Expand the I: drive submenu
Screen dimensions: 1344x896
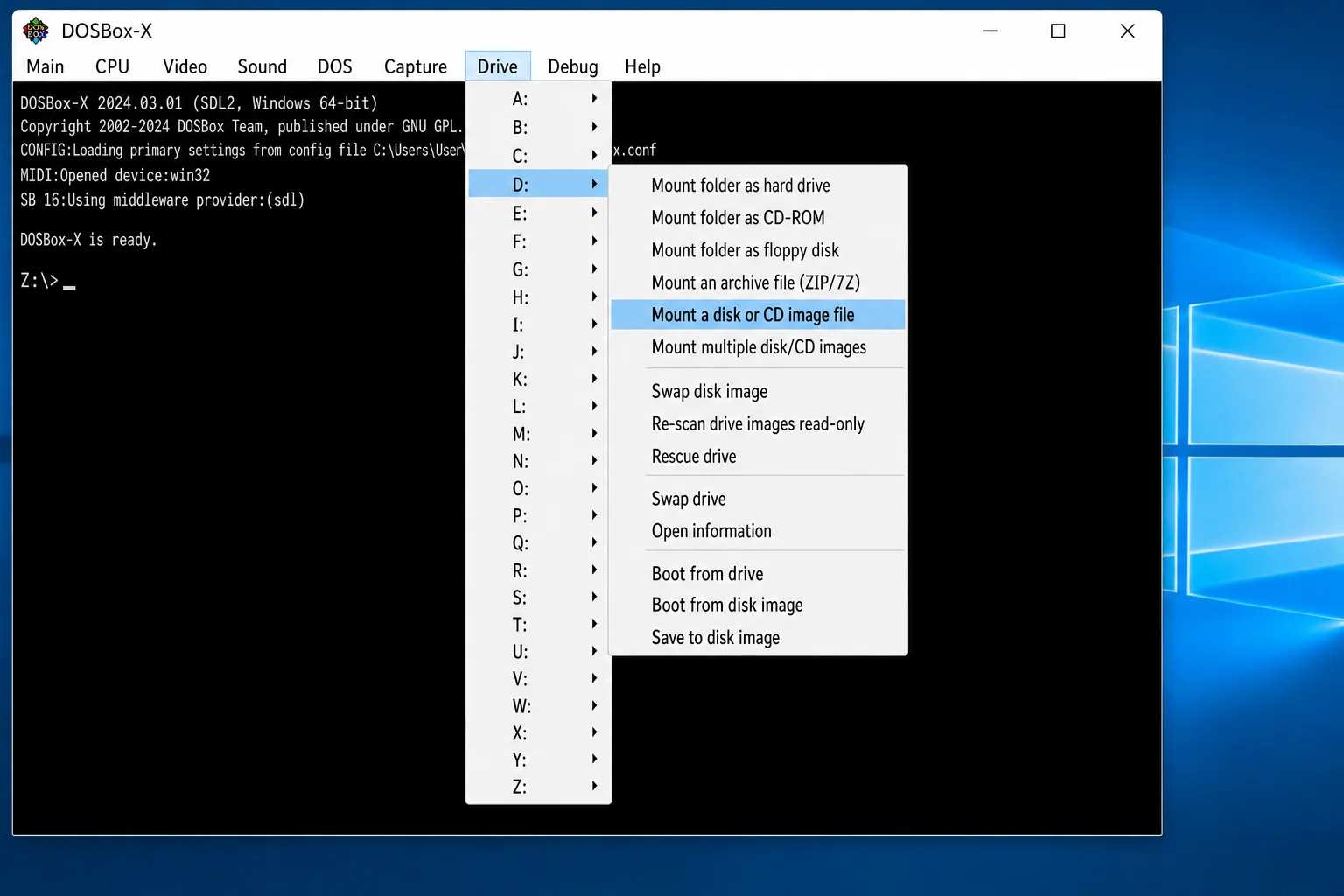click(x=538, y=324)
